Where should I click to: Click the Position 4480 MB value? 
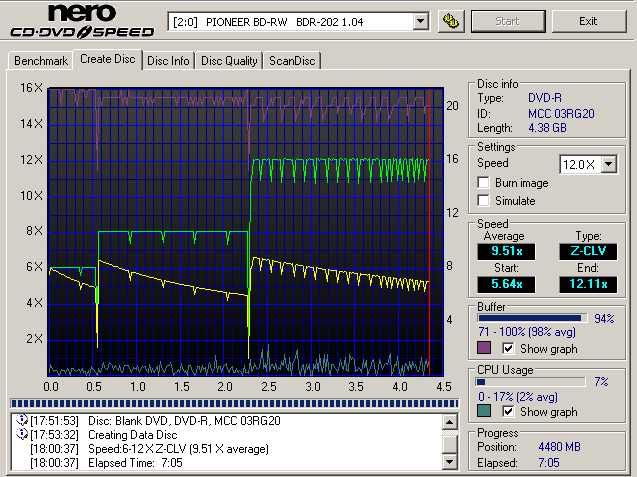[x=559, y=447]
